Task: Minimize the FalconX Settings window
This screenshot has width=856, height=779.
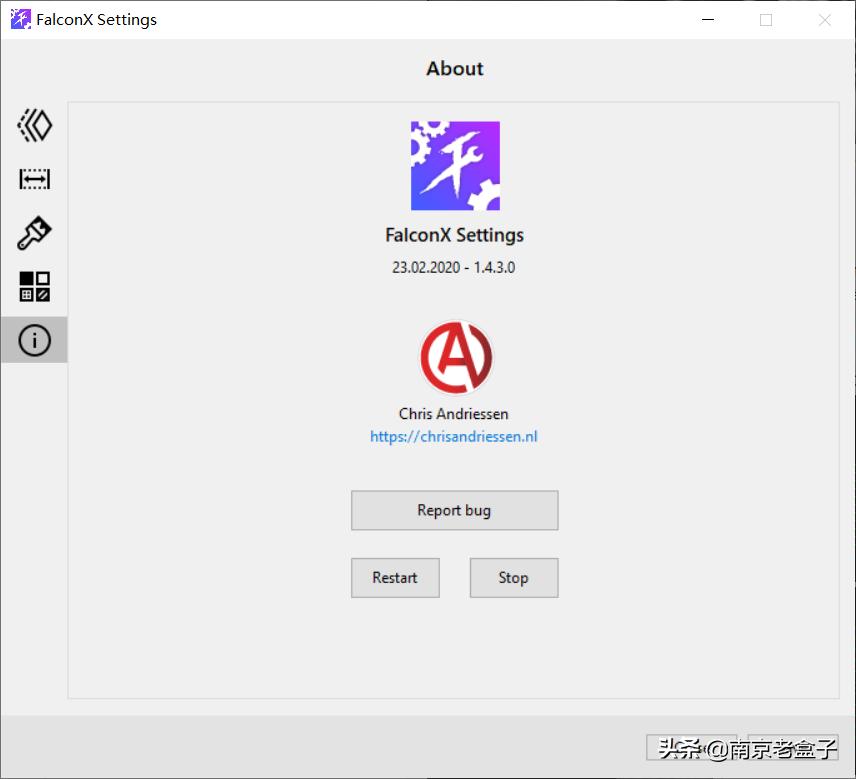Action: point(708,20)
